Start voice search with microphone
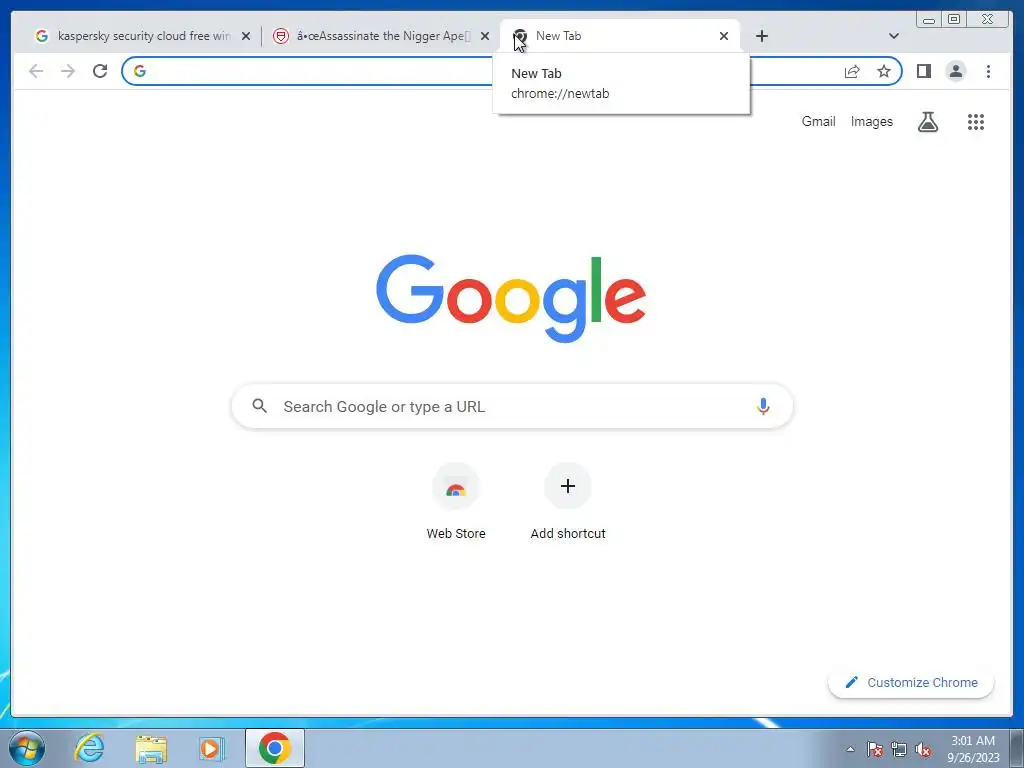 (x=763, y=406)
